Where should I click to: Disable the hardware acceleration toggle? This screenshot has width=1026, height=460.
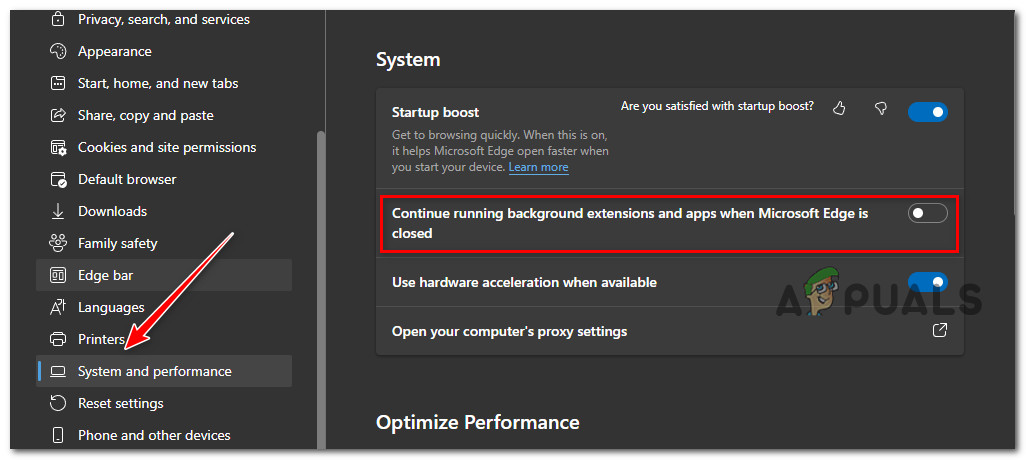(927, 282)
